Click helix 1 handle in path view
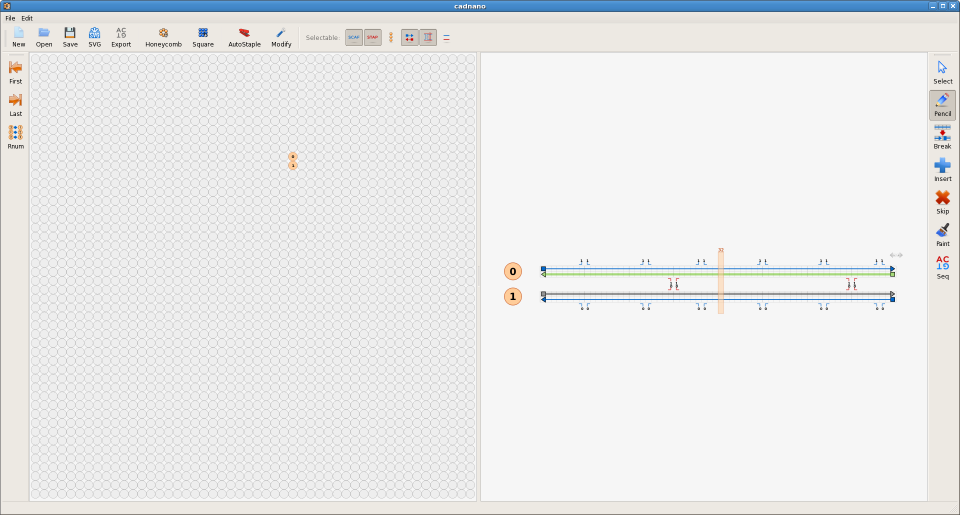 click(512, 297)
